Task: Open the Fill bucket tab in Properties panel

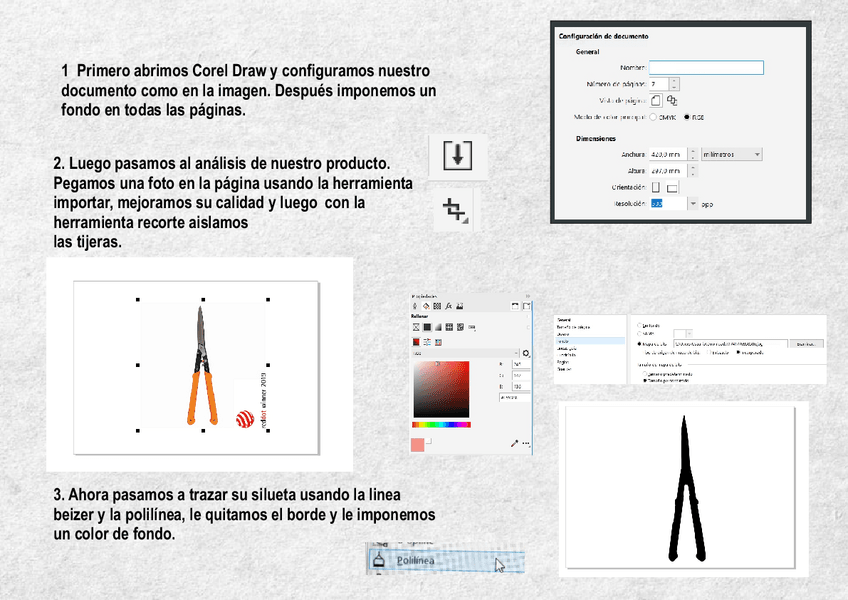Action: [426, 306]
